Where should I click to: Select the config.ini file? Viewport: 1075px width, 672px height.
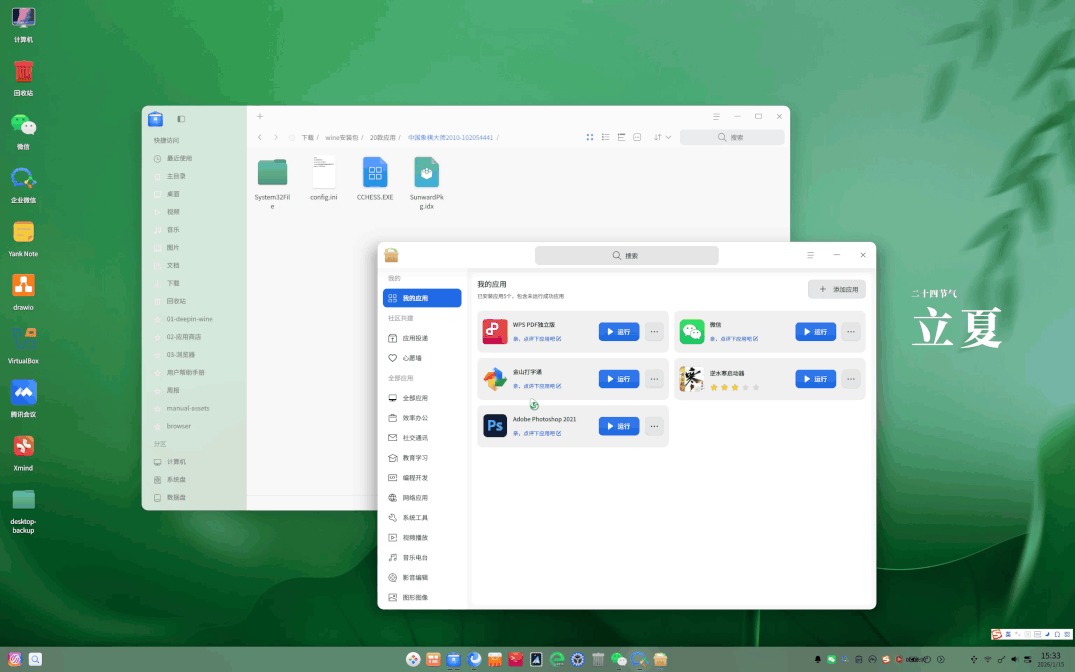click(324, 179)
